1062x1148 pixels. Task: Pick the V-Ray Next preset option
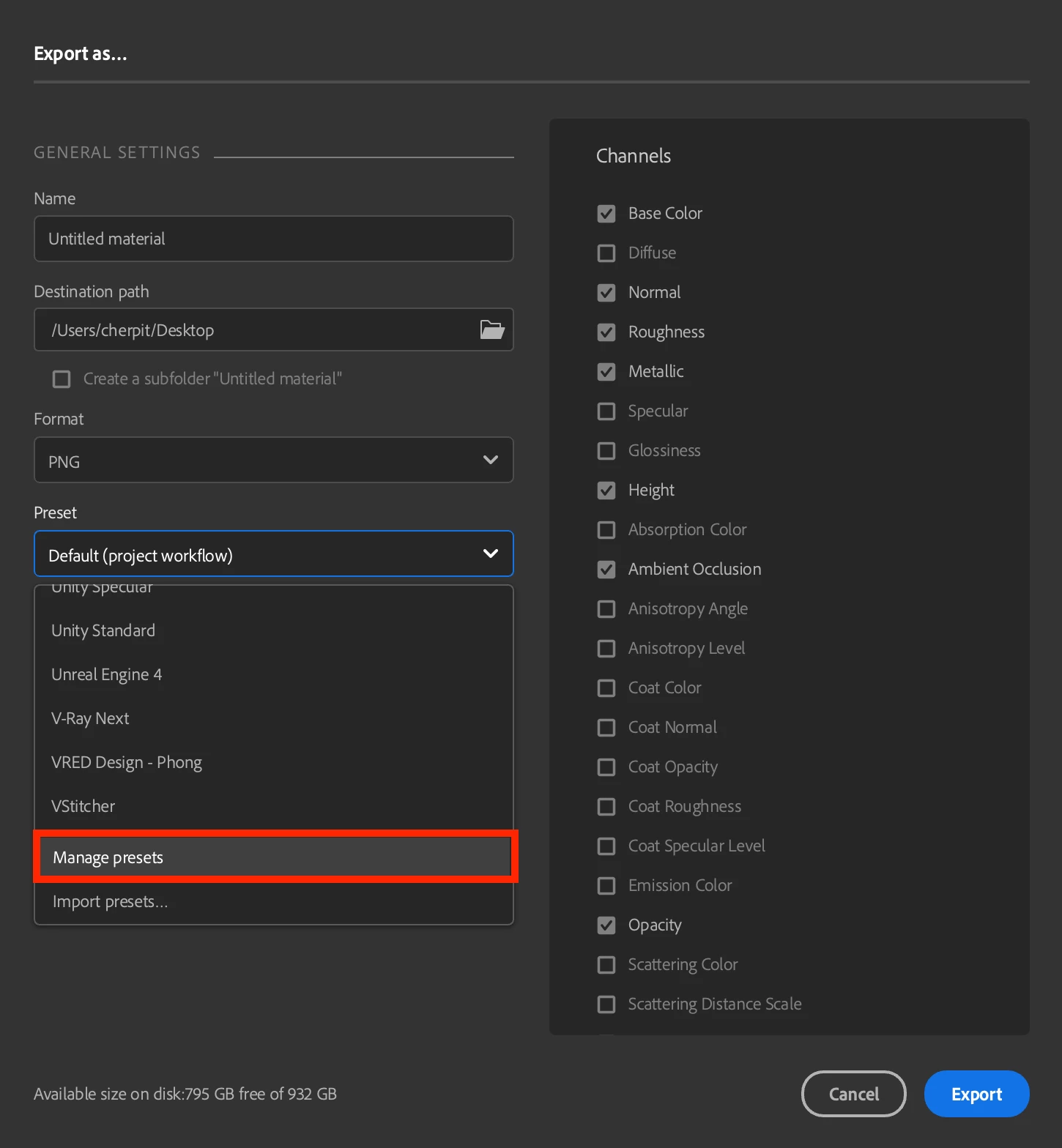(90, 718)
